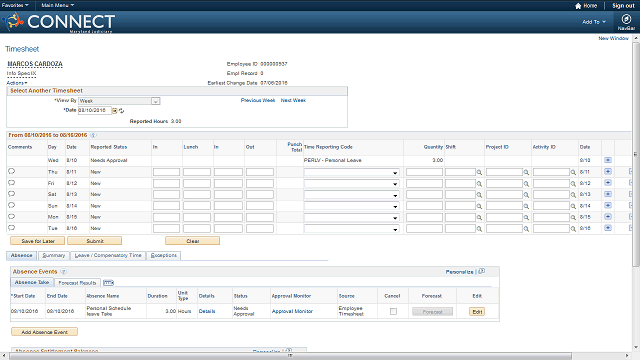
Task: Switch to the Exceptions tab
Action: 164,256
